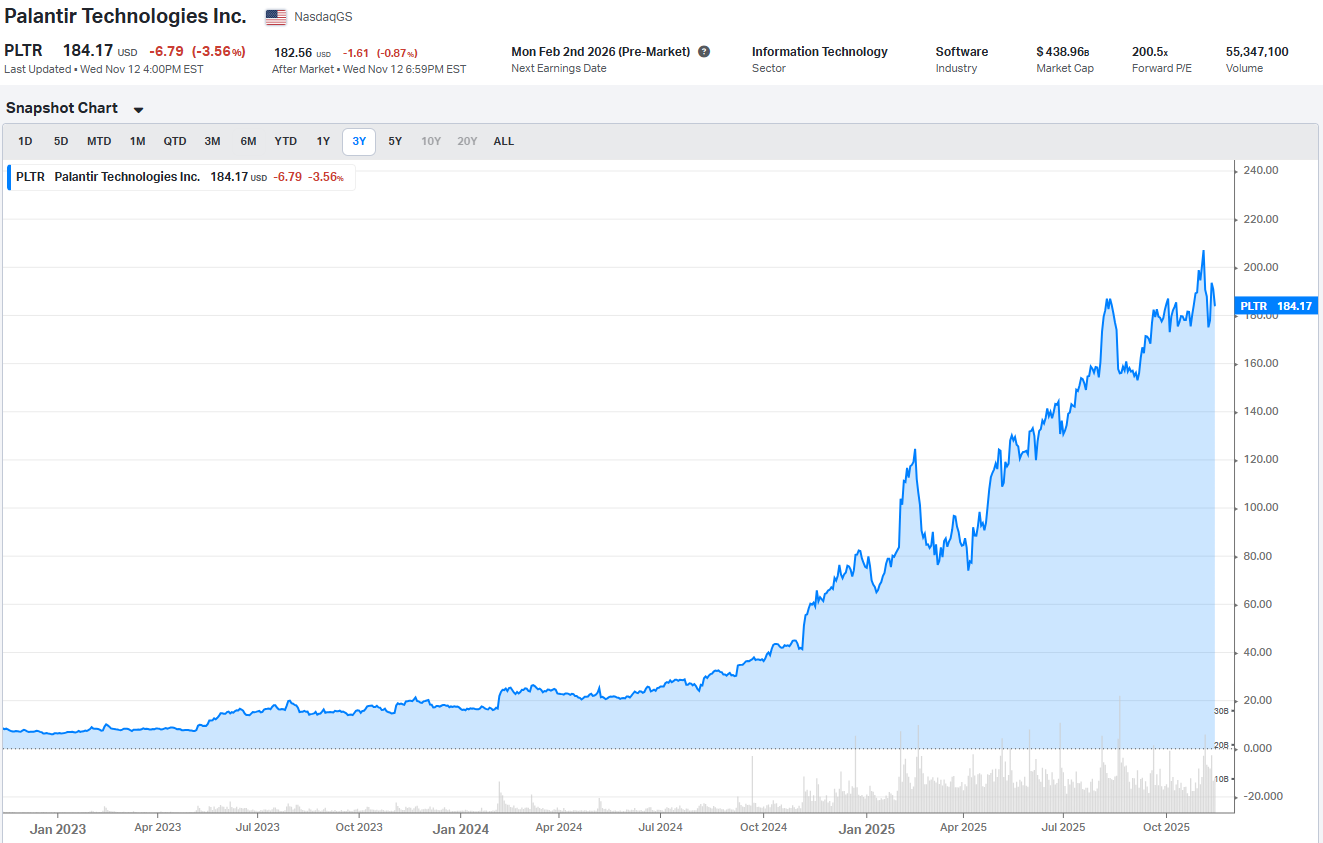The image size is (1323, 843).
Task: Click the help icon next to earnings date
Action: [x=704, y=51]
